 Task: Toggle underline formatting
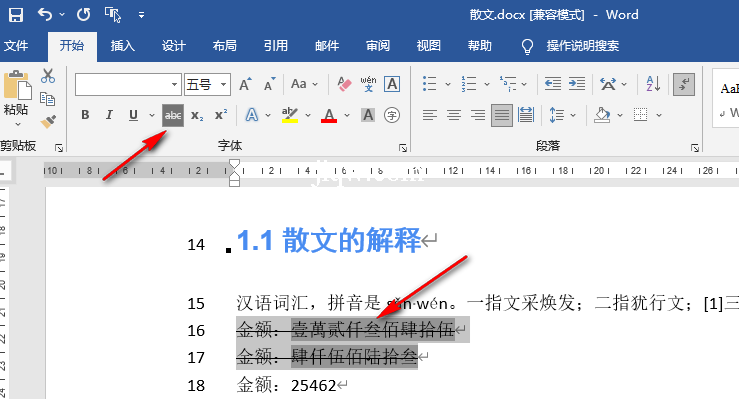133,115
